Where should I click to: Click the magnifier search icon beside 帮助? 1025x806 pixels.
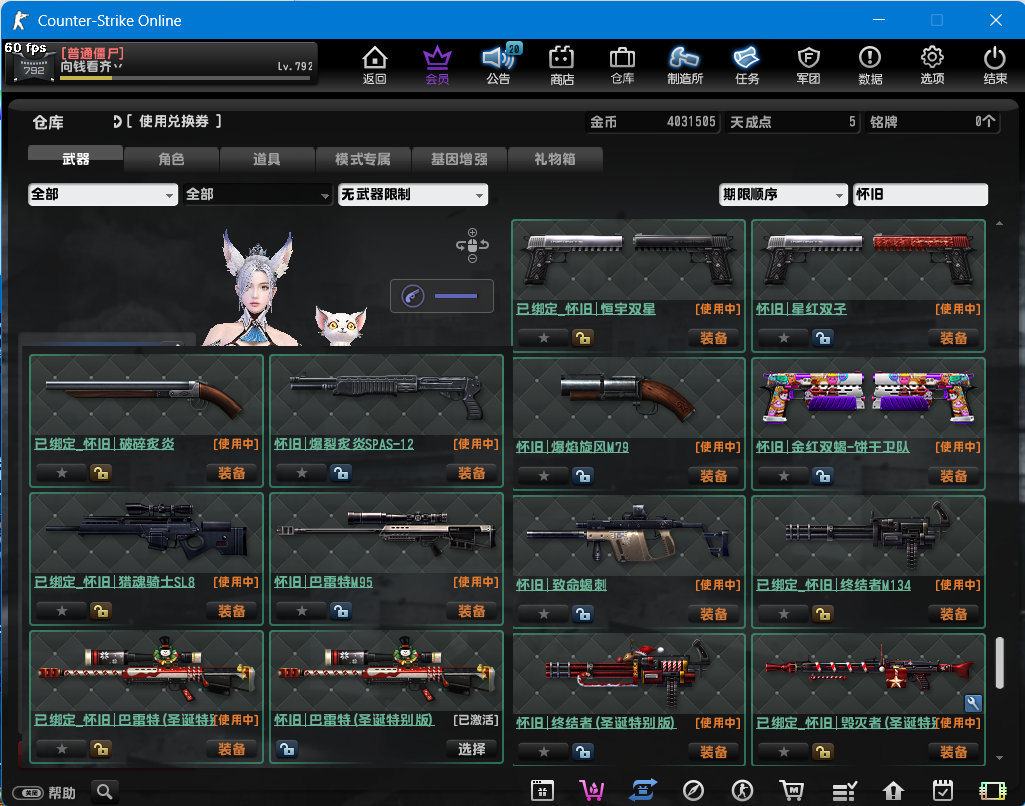pos(105,792)
